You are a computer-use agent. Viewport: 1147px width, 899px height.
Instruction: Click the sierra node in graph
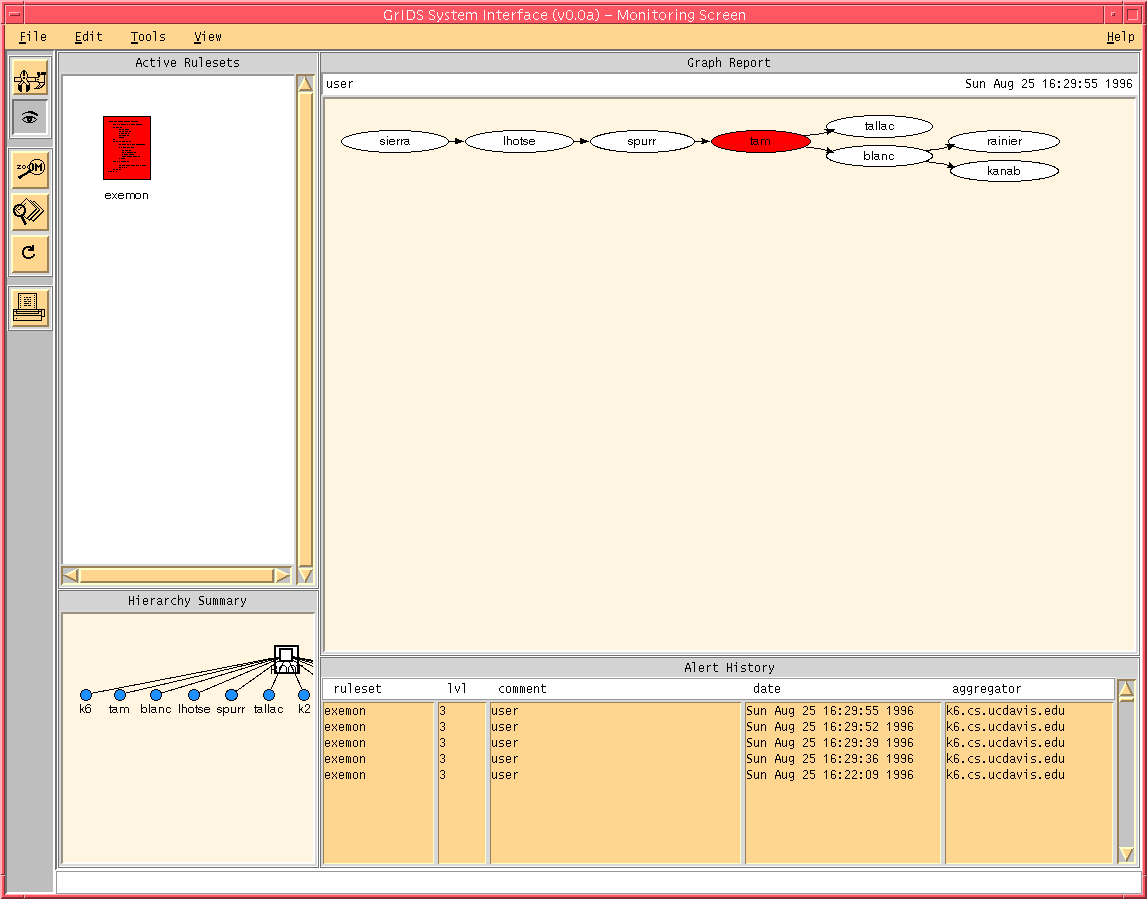394,142
